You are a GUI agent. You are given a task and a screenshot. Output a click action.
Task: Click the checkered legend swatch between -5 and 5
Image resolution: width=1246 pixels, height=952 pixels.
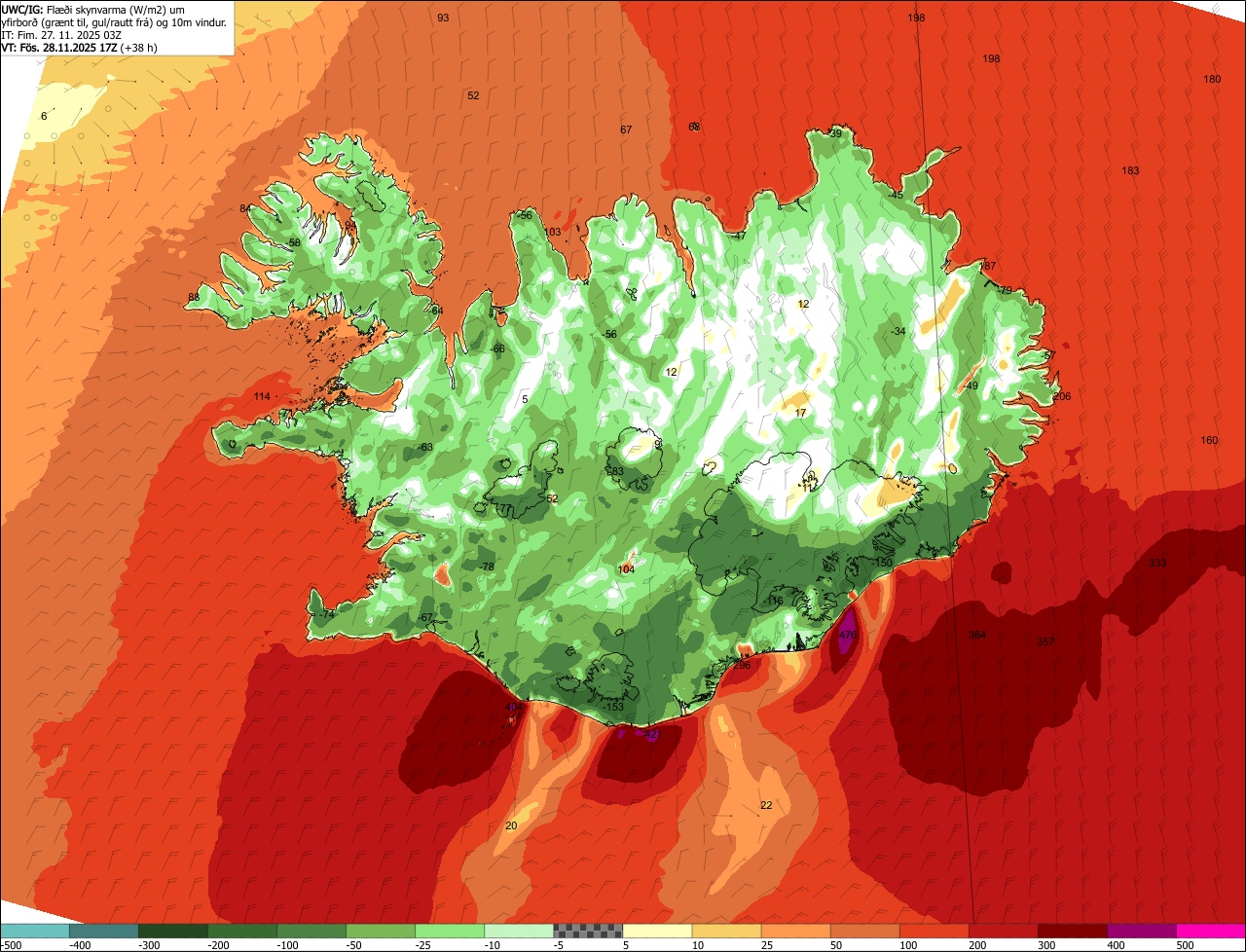587,931
